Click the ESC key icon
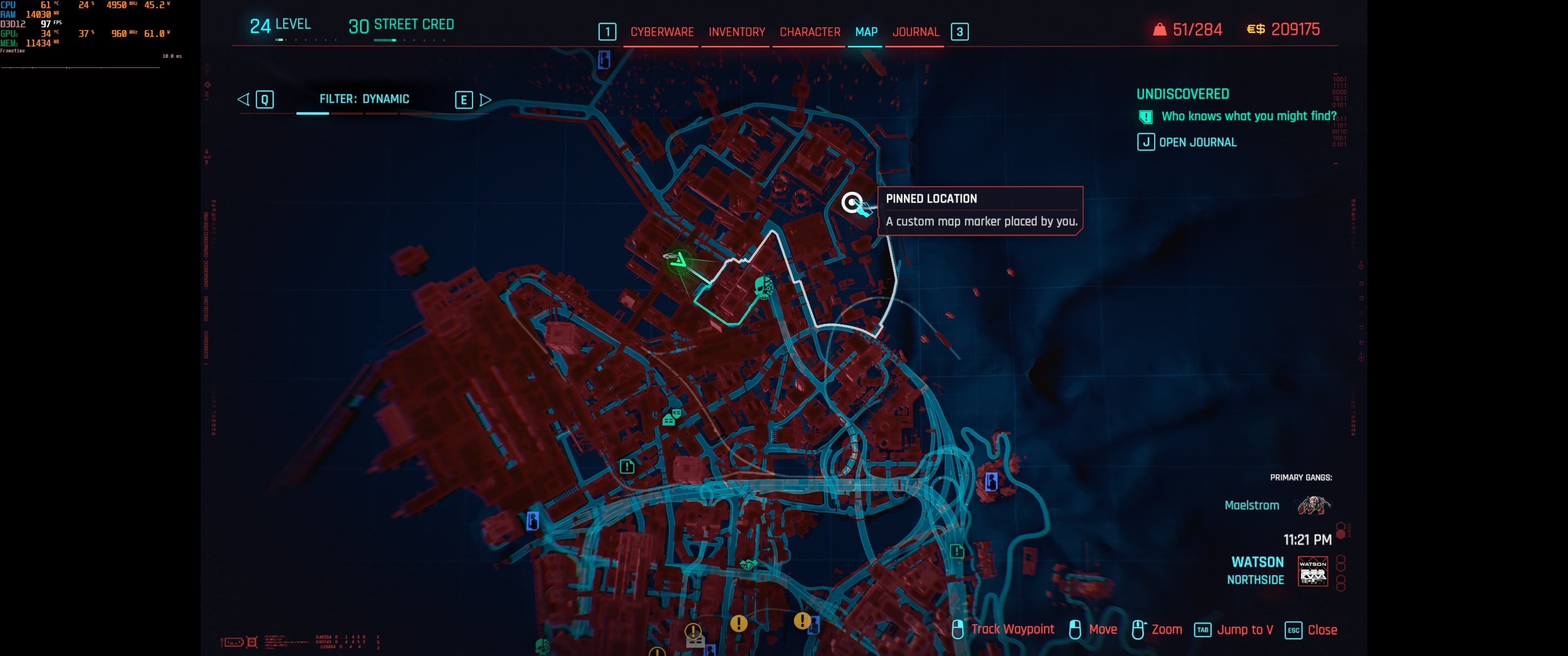 pyautogui.click(x=1293, y=630)
